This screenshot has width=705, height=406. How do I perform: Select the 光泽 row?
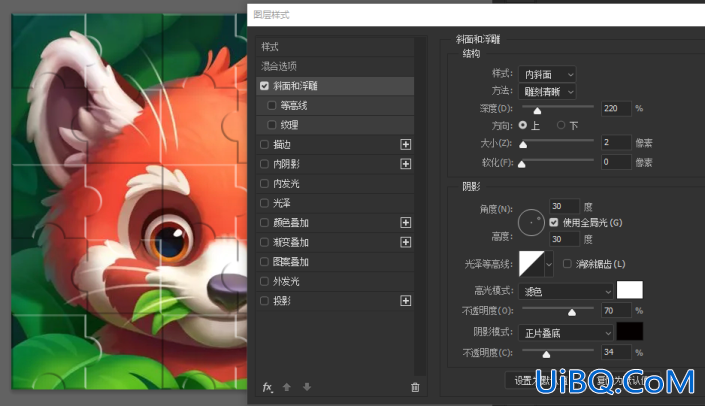pos(335,203)
